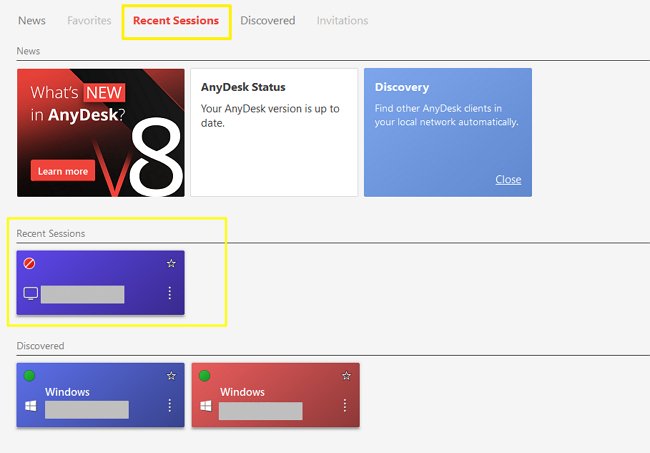Click online status dot on blue Windows tile
This screenshot has height=453, width=650.
(29, 376)
